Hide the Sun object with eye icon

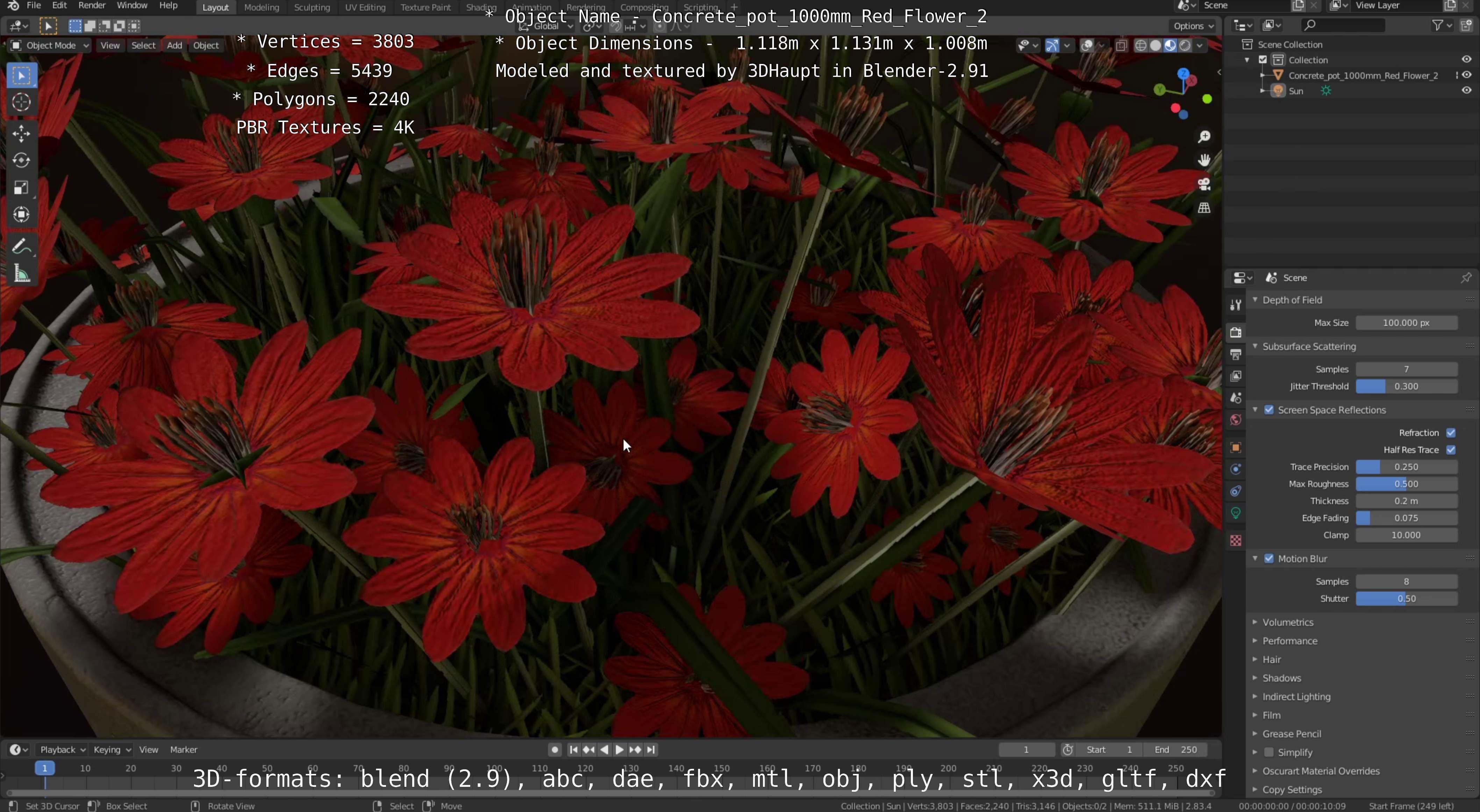(1466, 91)
